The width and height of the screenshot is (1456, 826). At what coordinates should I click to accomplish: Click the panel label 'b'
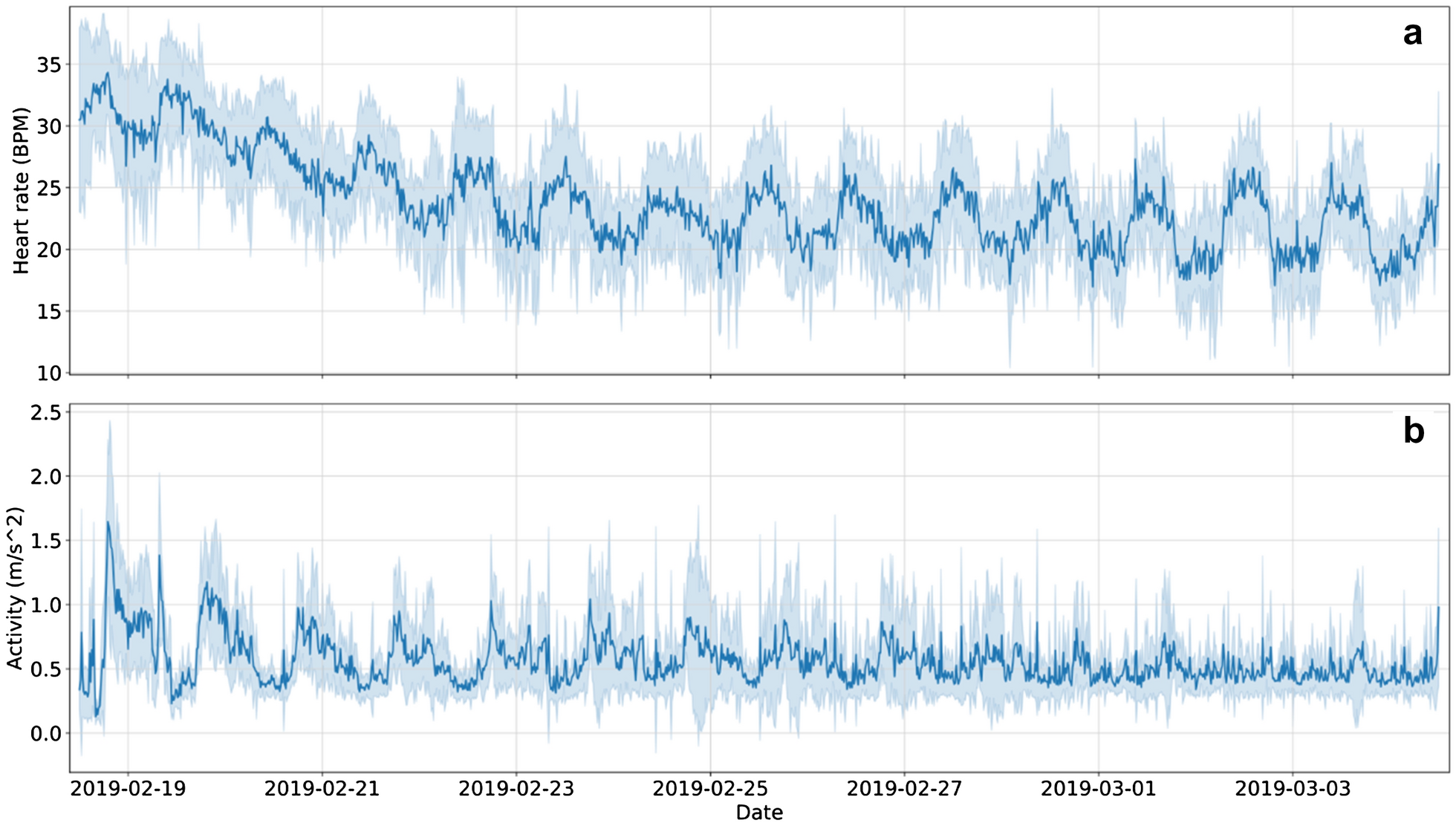[1413, 431]
